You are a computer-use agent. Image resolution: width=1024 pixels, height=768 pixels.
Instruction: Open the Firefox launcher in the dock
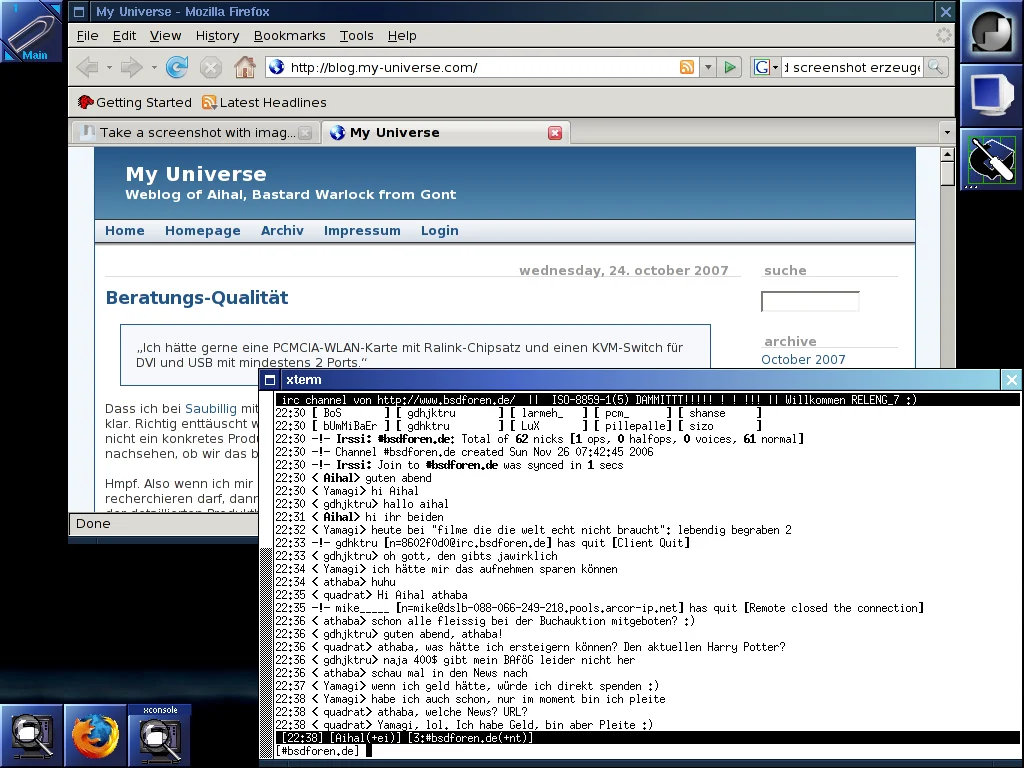click(x=95, y=735)
